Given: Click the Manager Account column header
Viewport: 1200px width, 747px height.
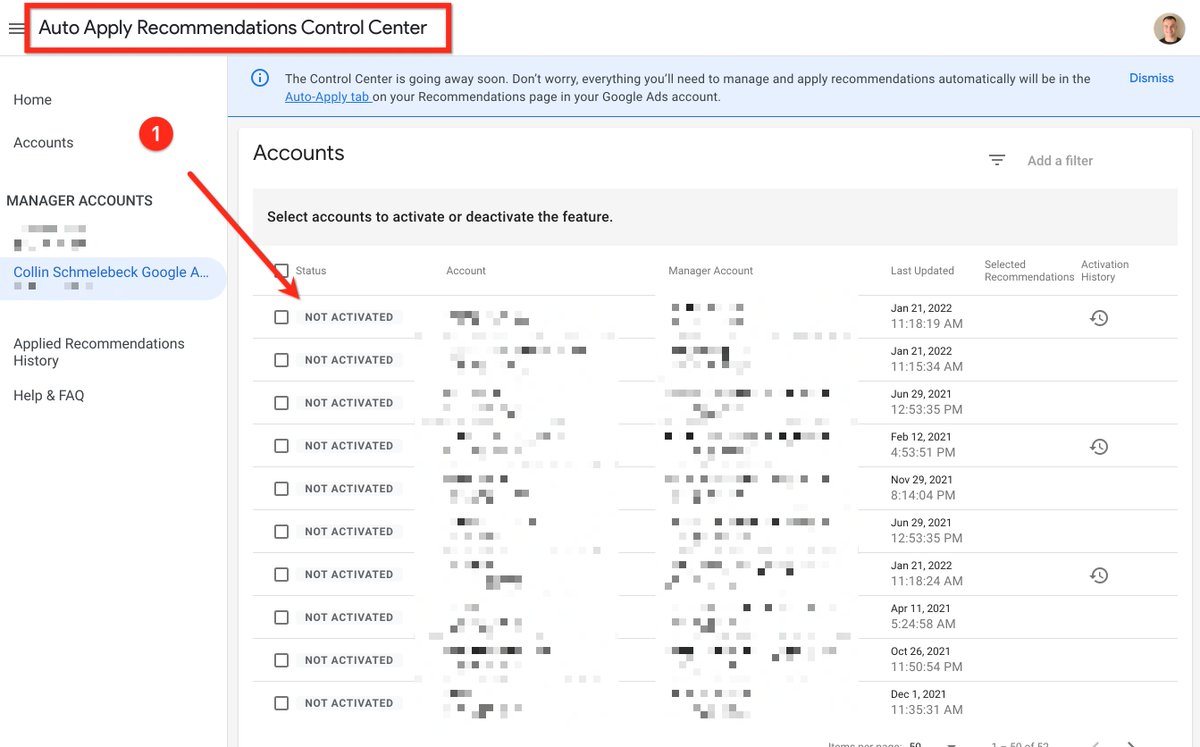Looking at the screenshot, I should pos(711,271).
